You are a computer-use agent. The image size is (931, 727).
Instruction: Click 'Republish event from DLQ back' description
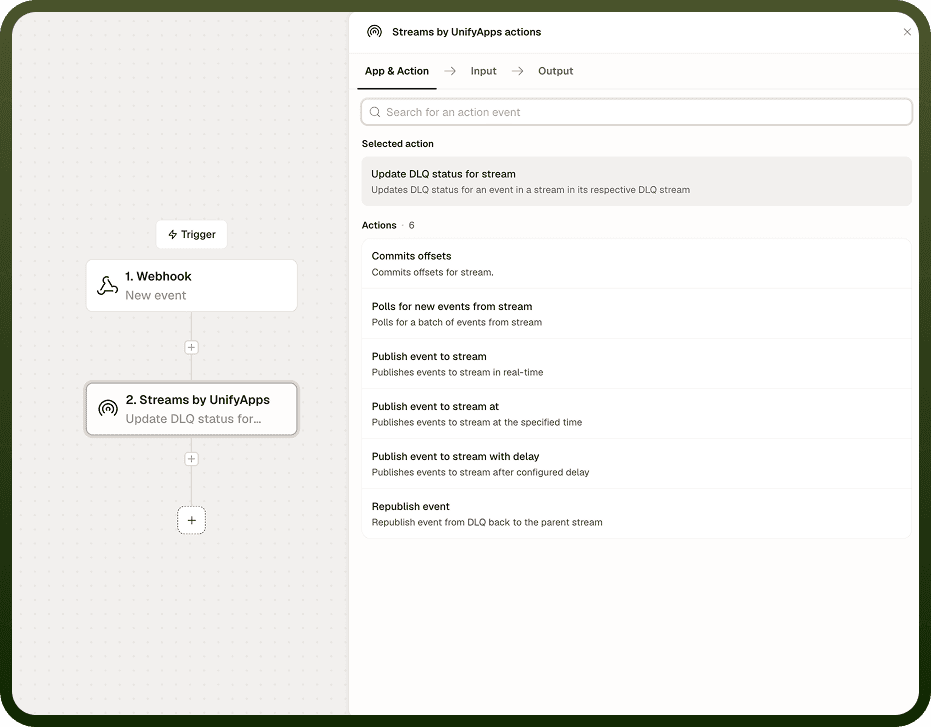[487, 522]
